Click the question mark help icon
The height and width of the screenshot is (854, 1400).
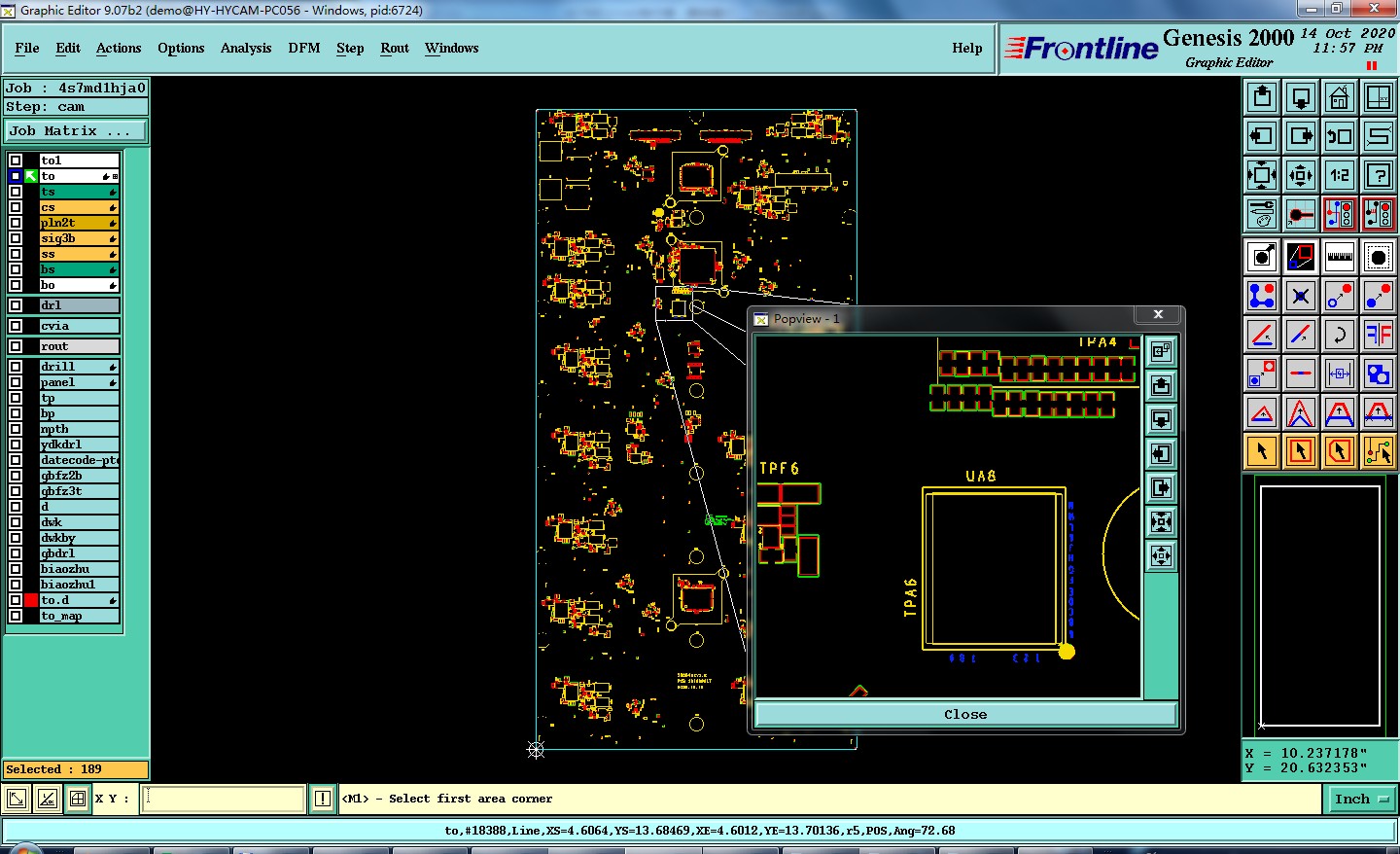click(x=1379, y=175)
